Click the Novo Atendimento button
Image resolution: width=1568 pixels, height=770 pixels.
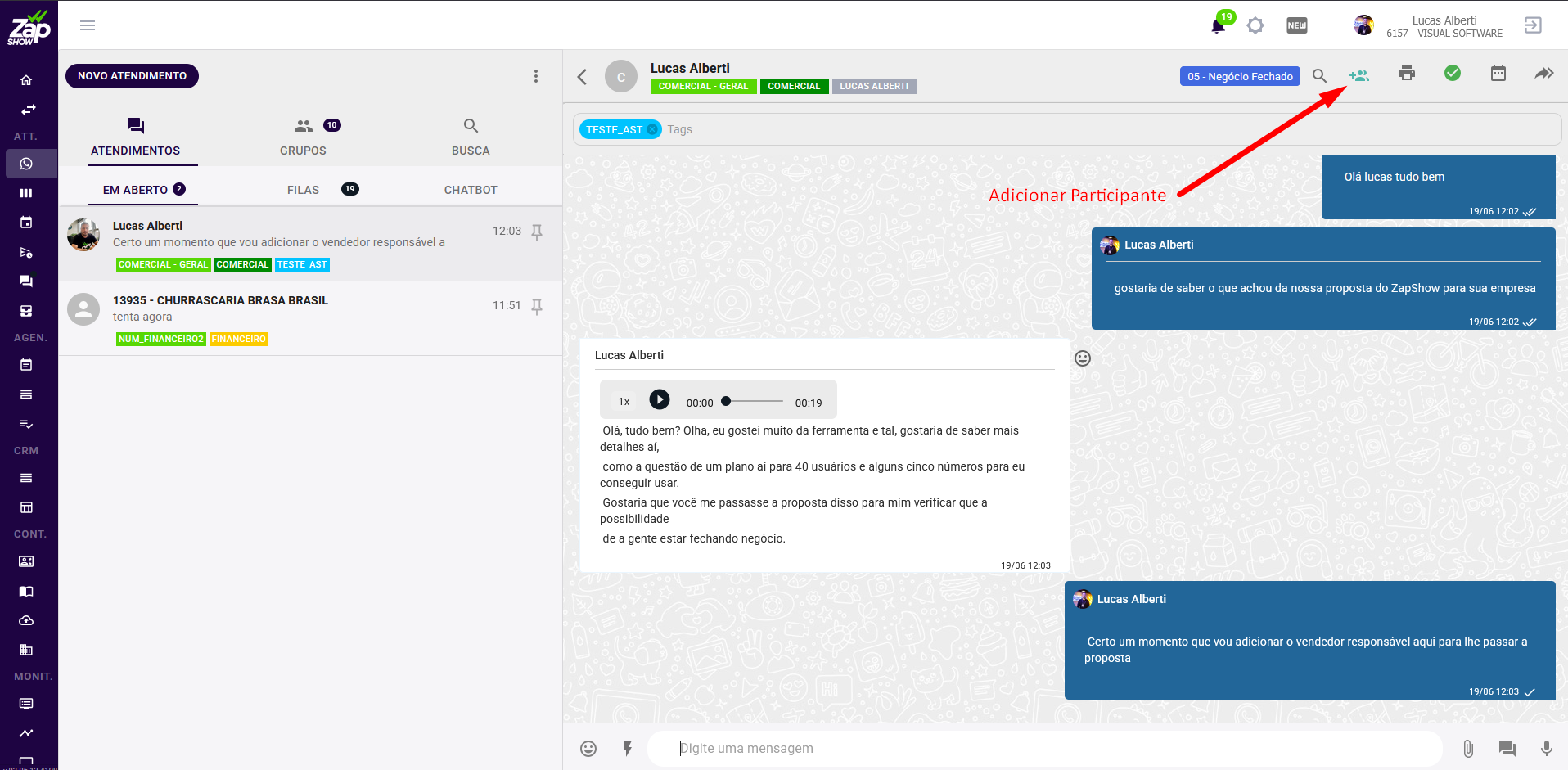coord(132,76)
